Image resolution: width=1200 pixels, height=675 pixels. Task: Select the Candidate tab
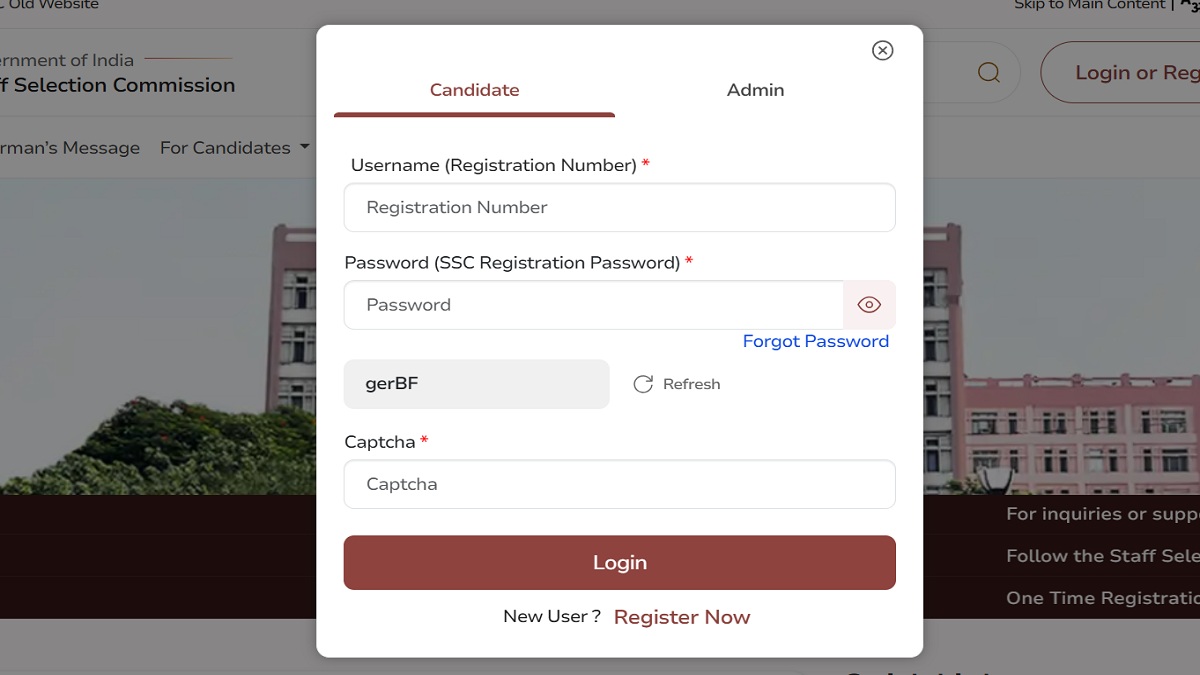click(x=474, y=90)
